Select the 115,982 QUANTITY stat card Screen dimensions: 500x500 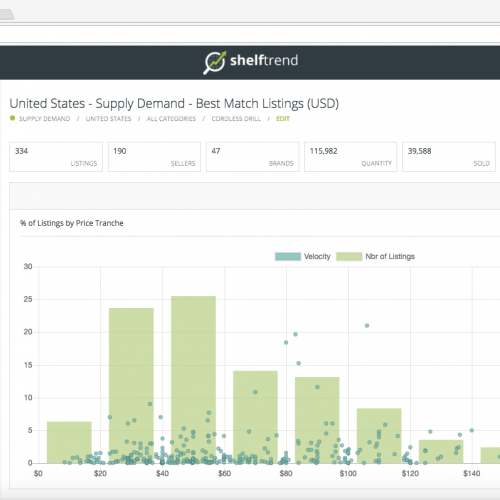(350, 157)
